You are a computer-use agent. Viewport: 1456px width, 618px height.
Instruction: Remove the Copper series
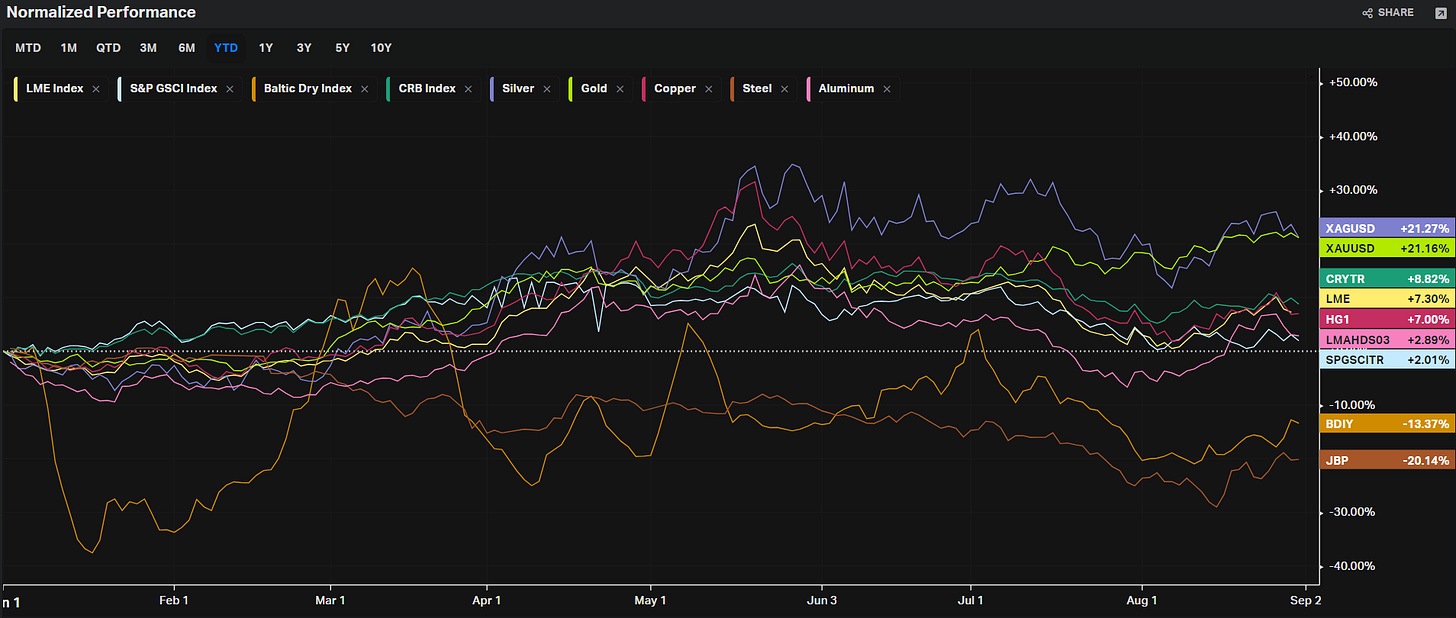coord(708,89)
